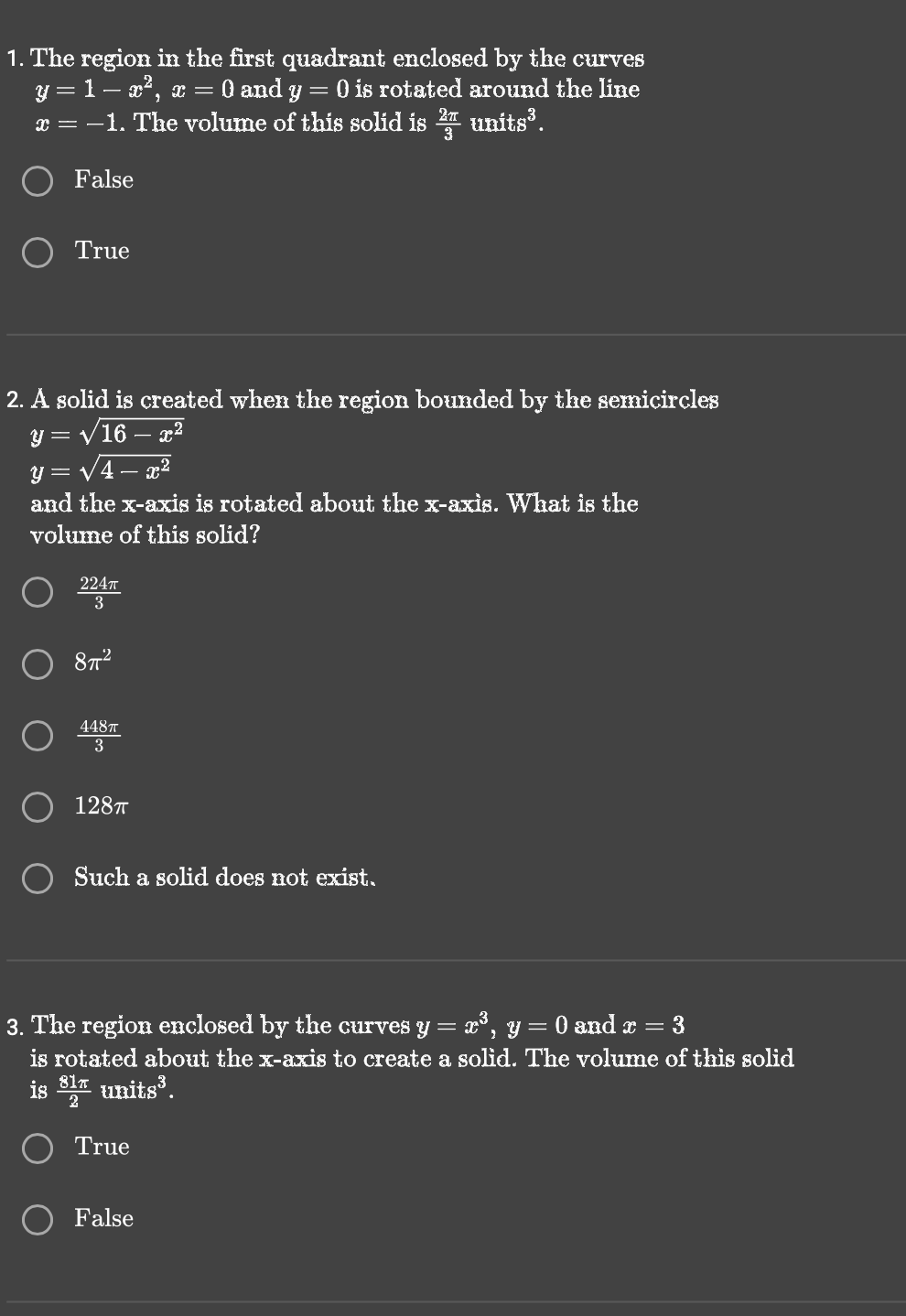This screenshot has height=1316, width=906.
Task: Click the 448π/3 option label text
Action: tap(98, 735)
